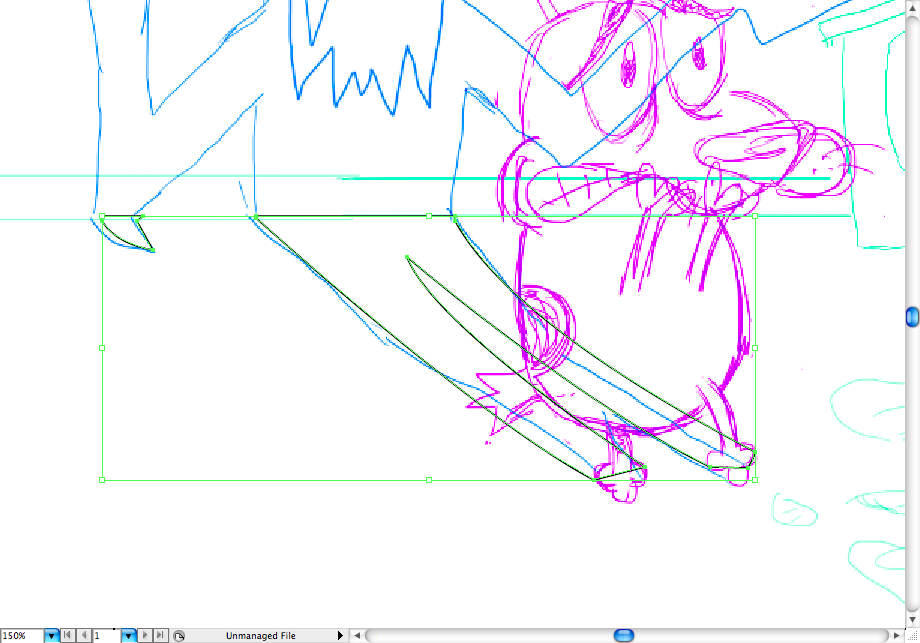Open the zoom level dropdown arrow
Viewport: 920px width, 643px height.
52,635
